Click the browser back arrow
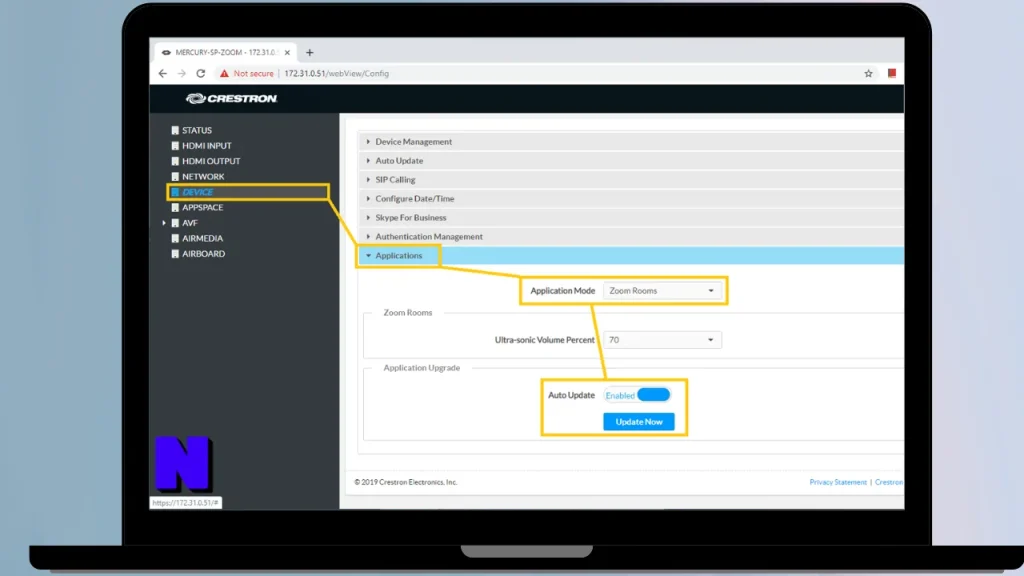1024x576 pixels. pos(163,74)
